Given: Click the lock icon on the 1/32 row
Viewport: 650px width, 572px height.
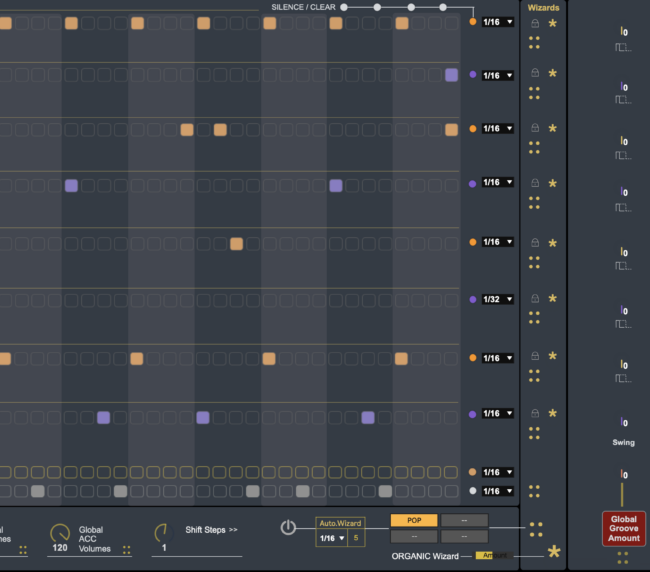Looking at the screenshot, I should pyautogui.click(x=535, y=298).
